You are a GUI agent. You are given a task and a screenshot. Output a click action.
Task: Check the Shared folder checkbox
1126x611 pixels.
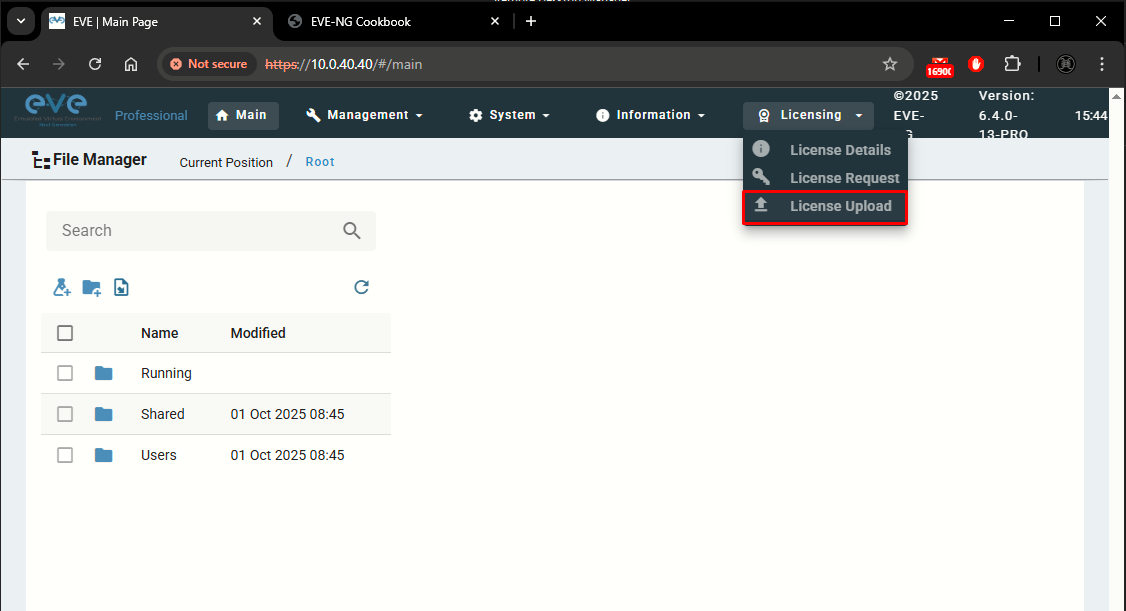click(65, 414)
